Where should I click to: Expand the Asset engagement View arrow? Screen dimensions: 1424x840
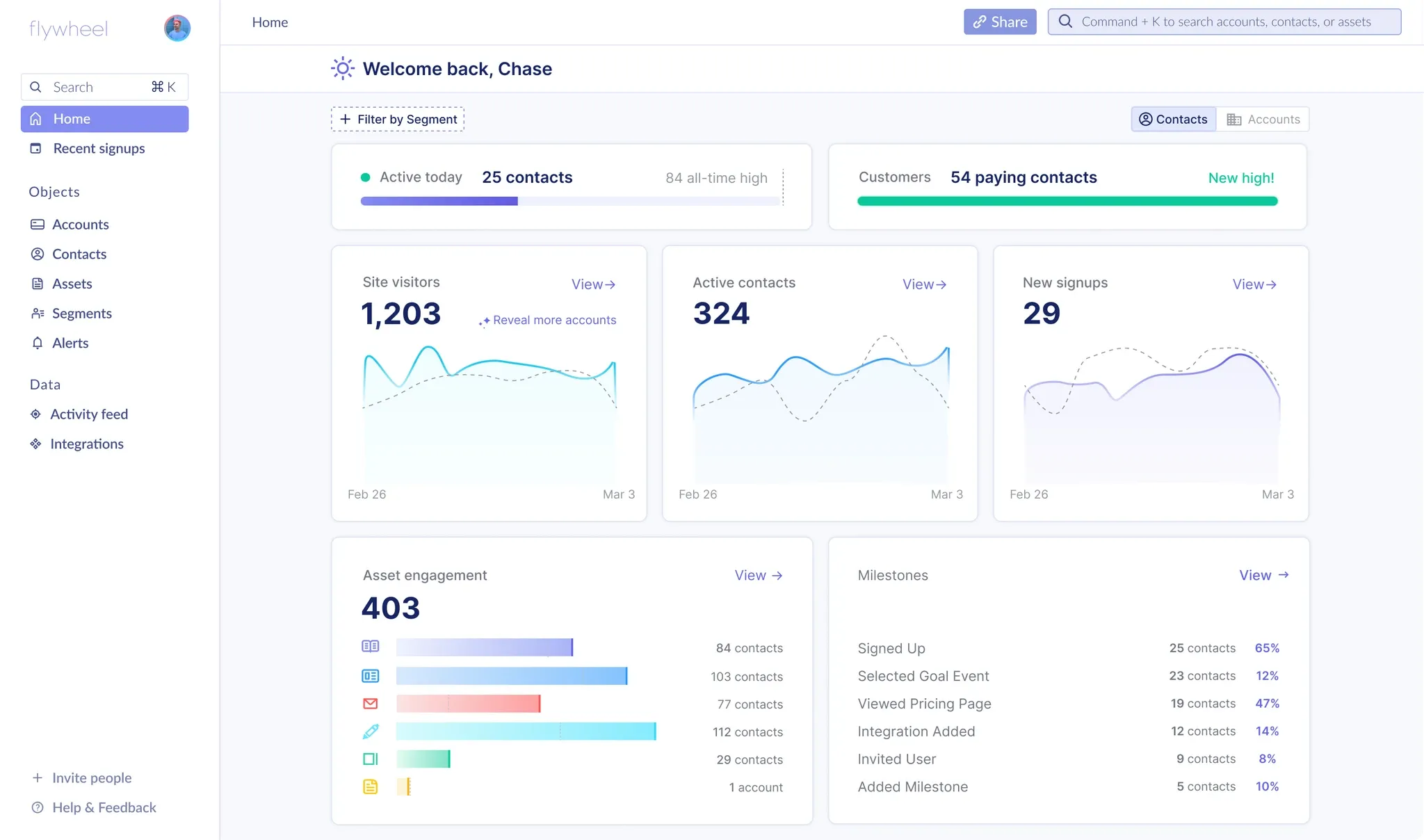coord(777,575)
